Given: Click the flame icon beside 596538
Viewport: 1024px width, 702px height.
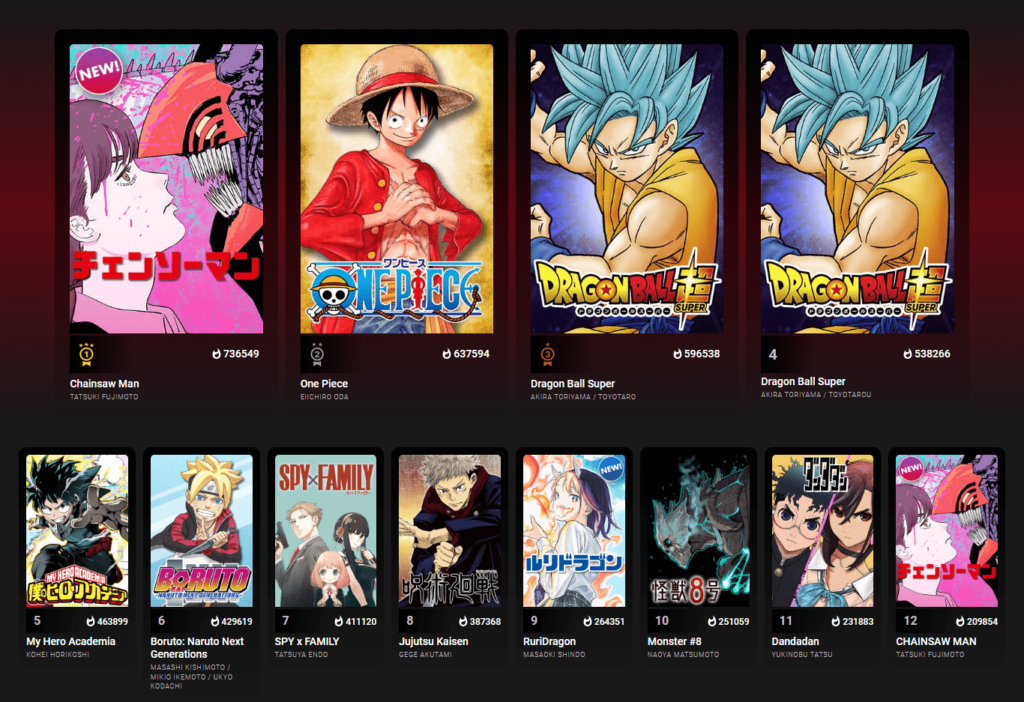Looking at the screenshot, I should 677,354.
